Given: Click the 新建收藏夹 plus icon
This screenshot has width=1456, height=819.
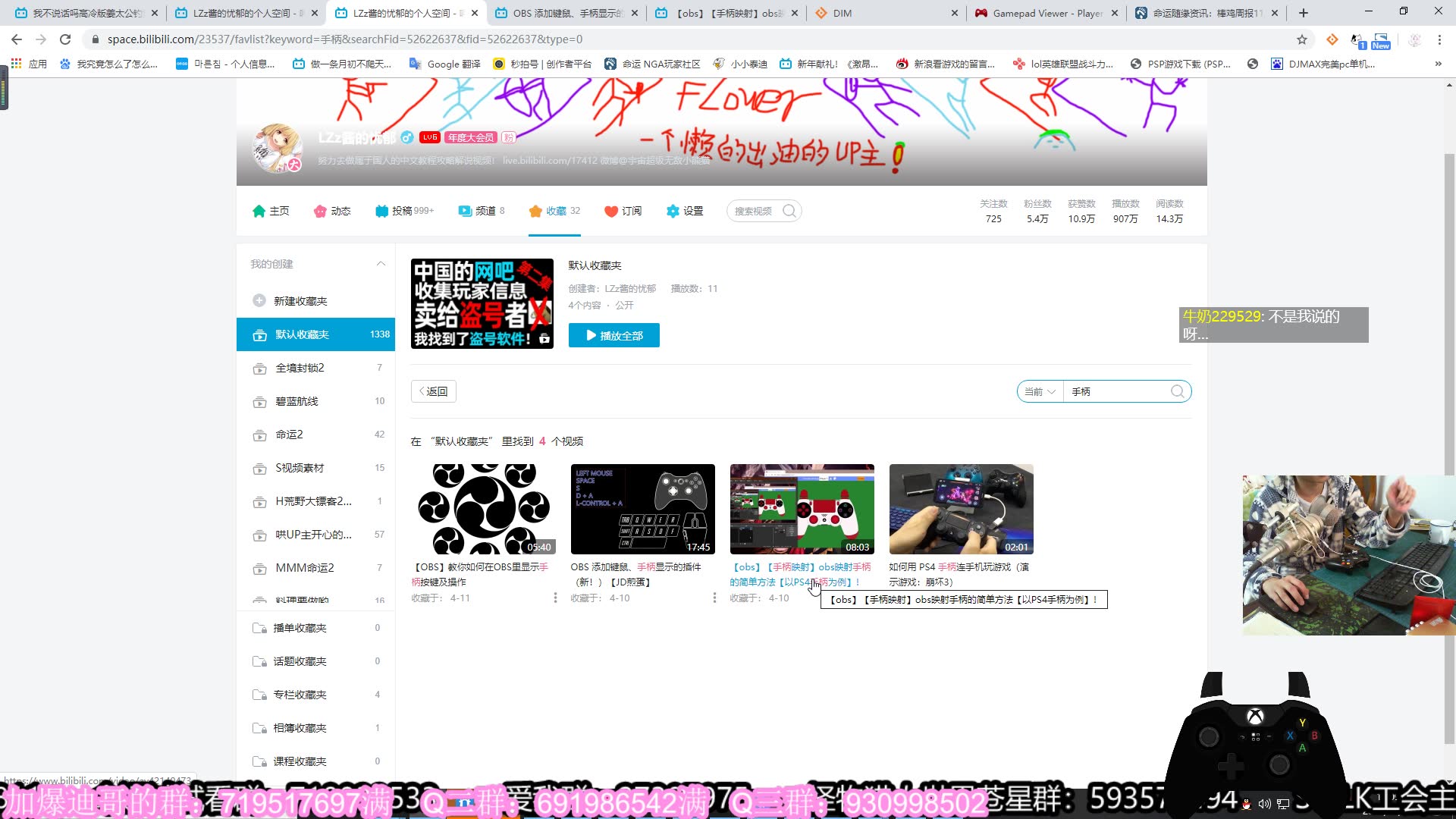Looking at the screenshot, I should point(259,301).
